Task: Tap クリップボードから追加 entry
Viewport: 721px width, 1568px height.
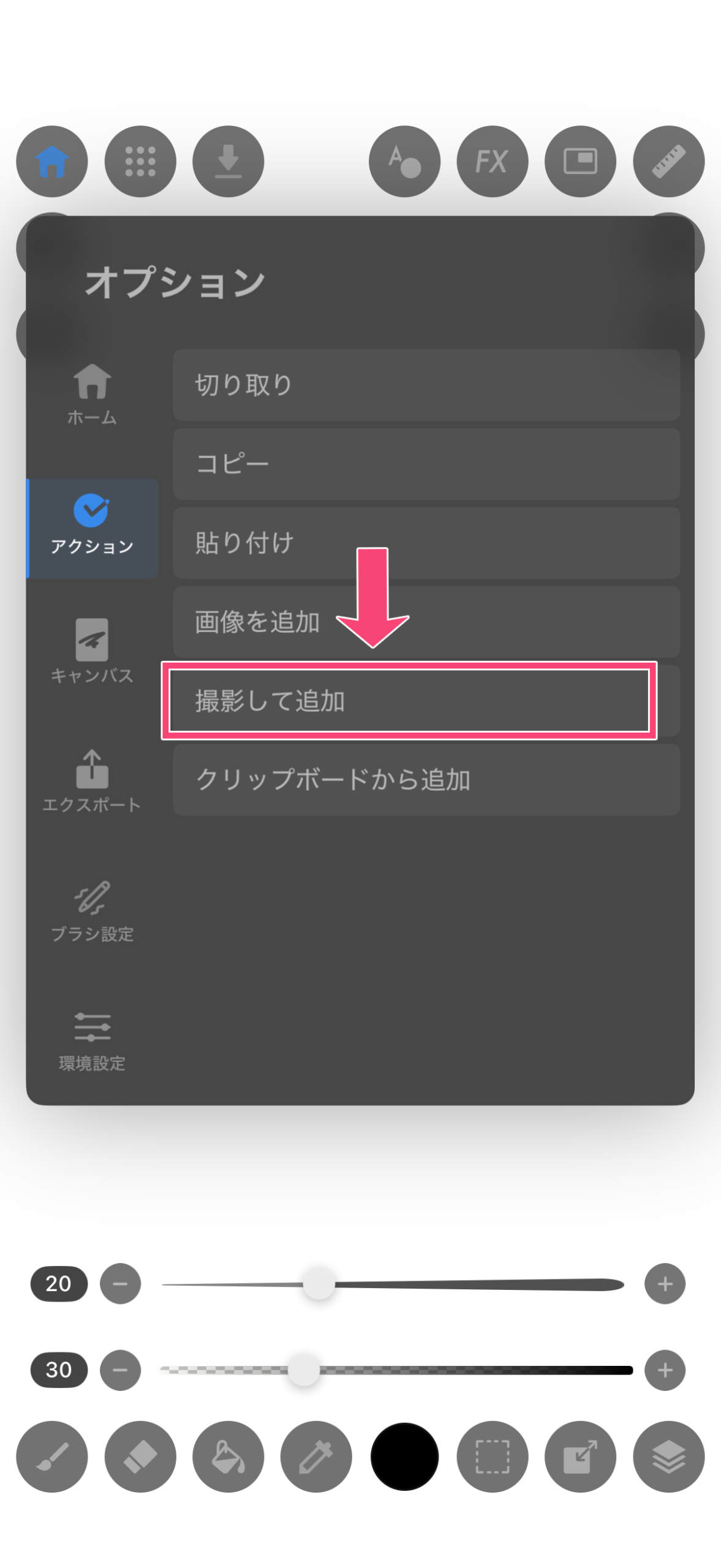Action: point(426,780)
